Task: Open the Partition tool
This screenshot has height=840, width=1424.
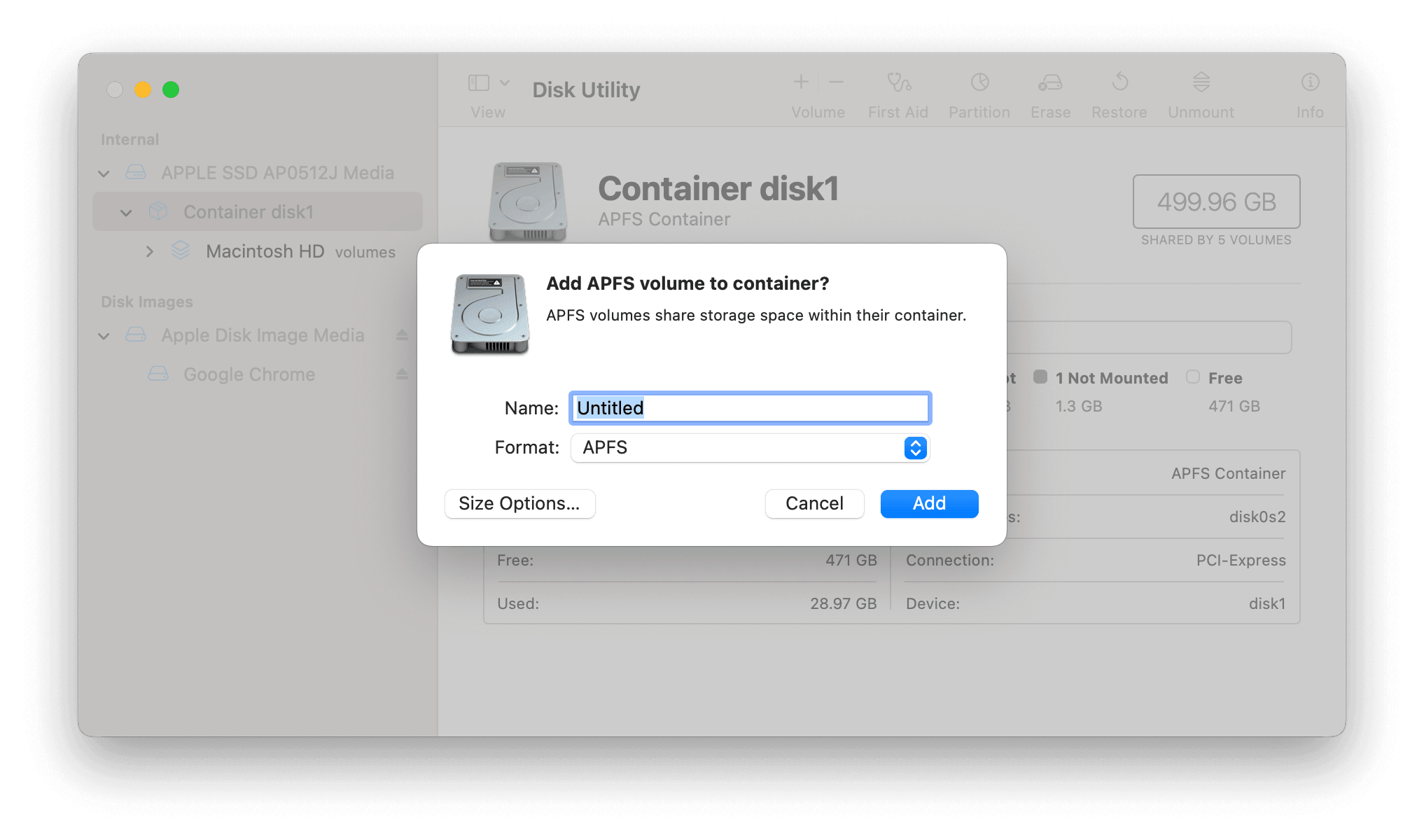Action: tap(978, 91)
